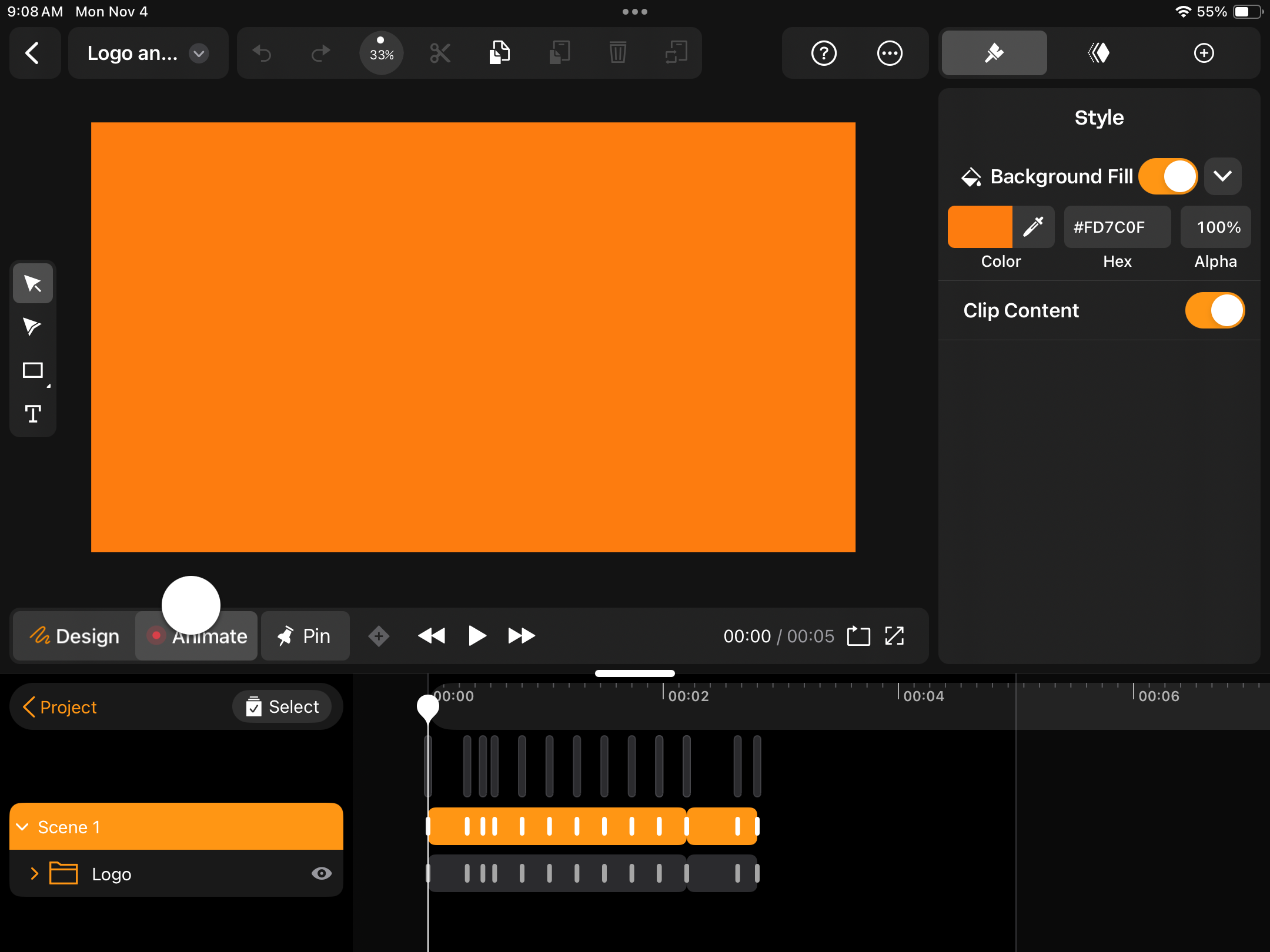Select the orange Scene 1 timeline track

click(x=593, y=826)
